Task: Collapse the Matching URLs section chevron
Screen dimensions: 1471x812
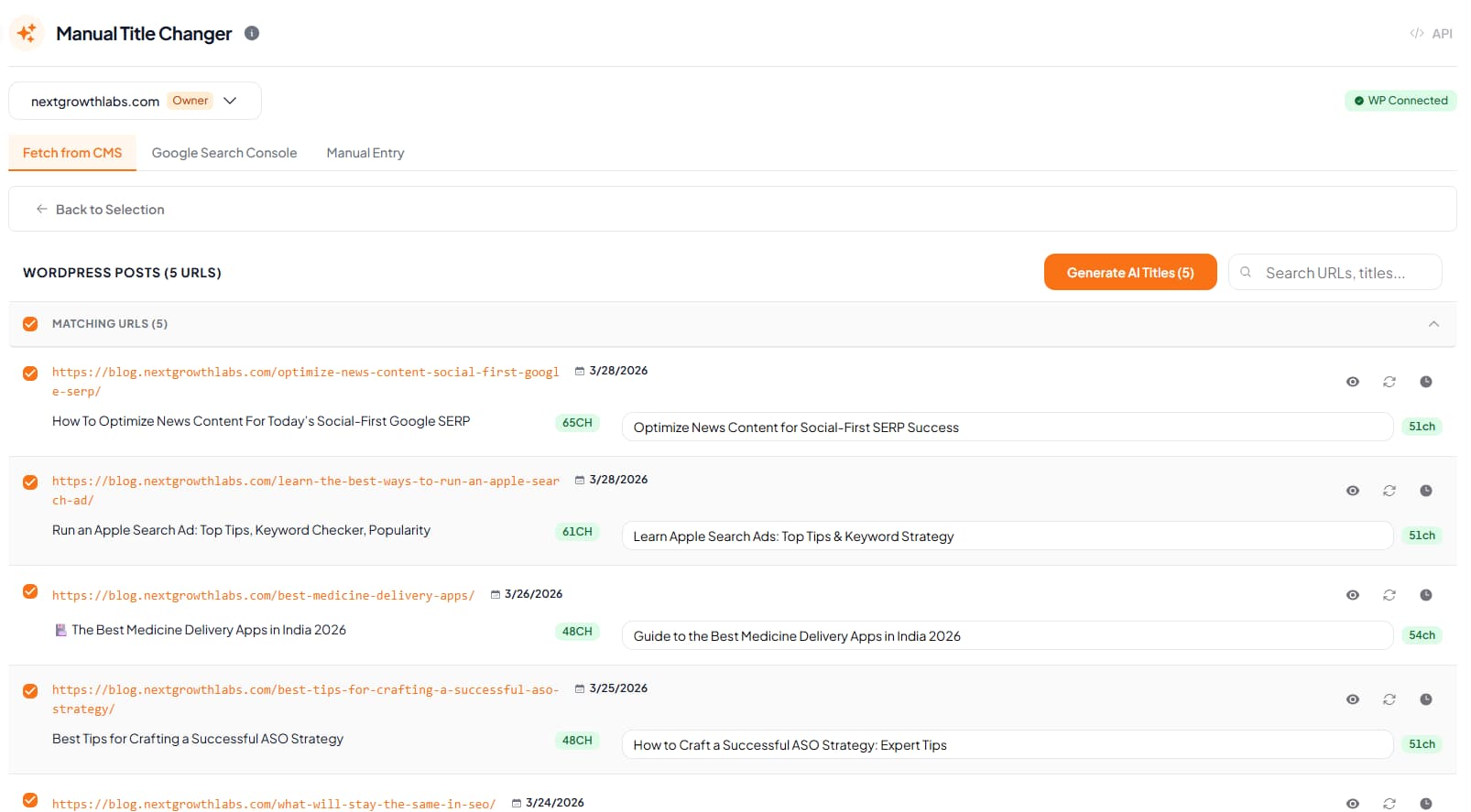Action: tap(1433, 324)
